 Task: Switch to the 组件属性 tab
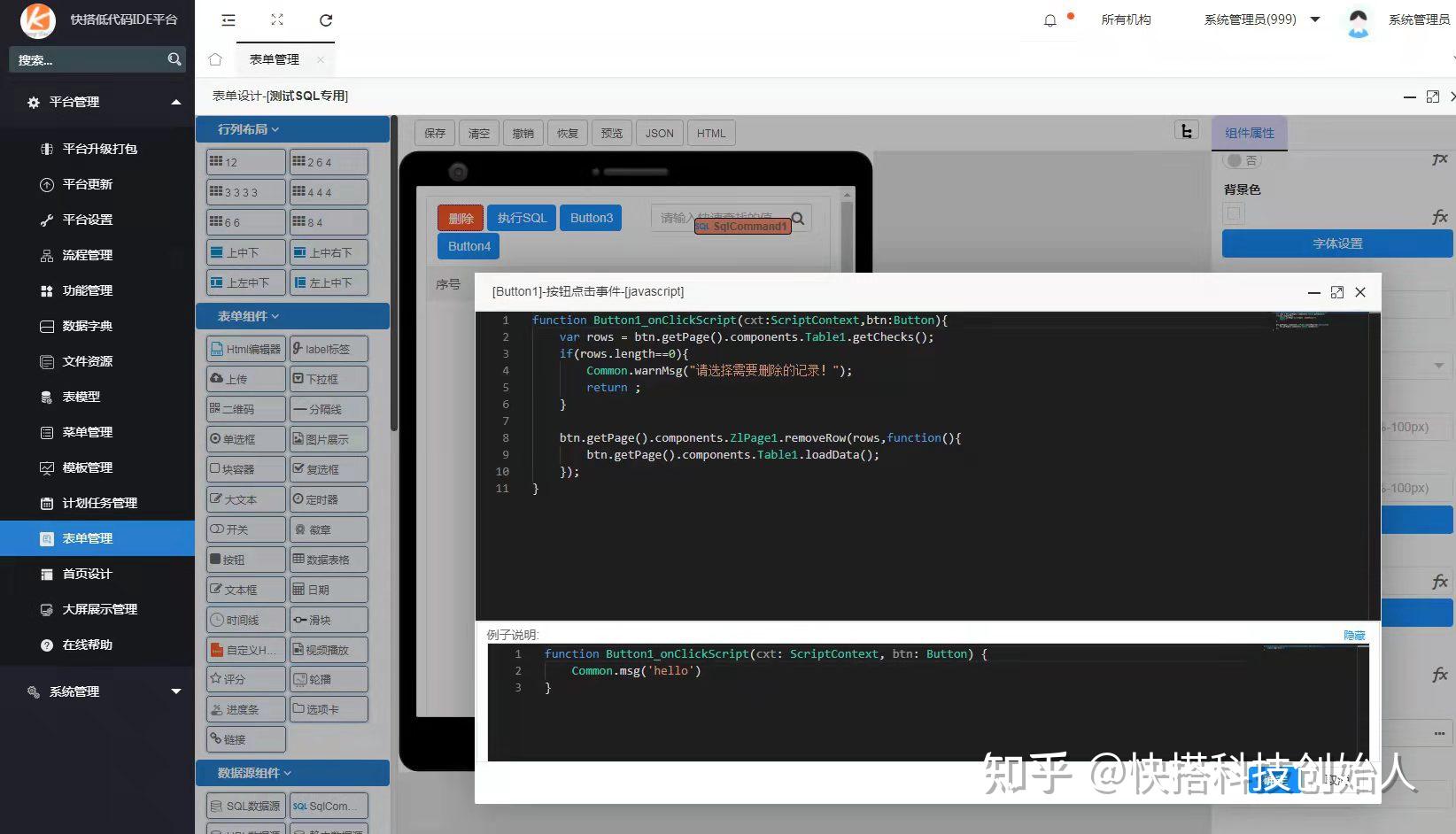point(1250,133)
